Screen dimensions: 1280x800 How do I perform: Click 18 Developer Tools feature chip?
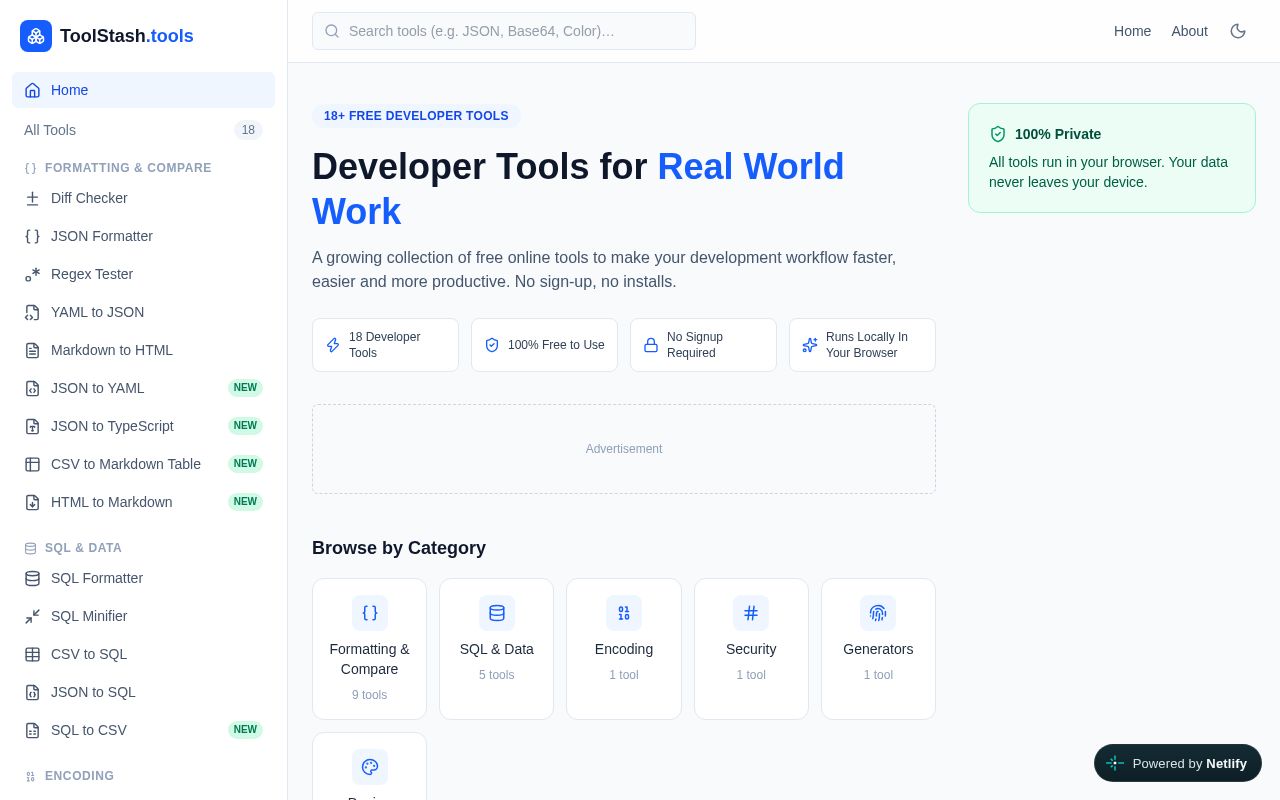[385, 345]
